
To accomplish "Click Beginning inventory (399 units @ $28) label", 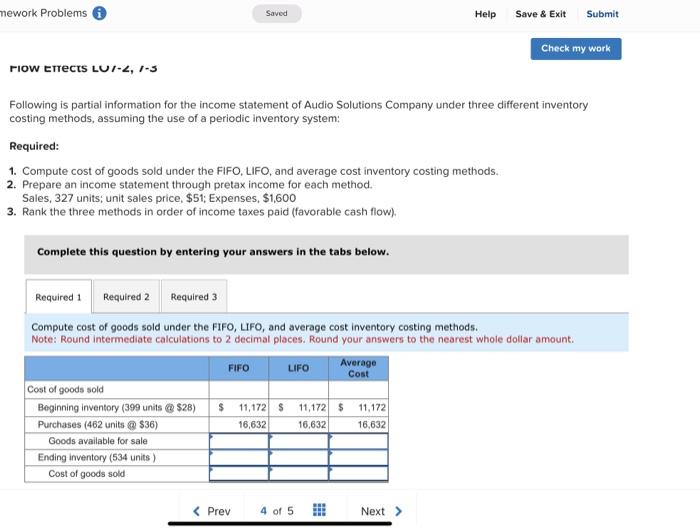I will point(117,407).
